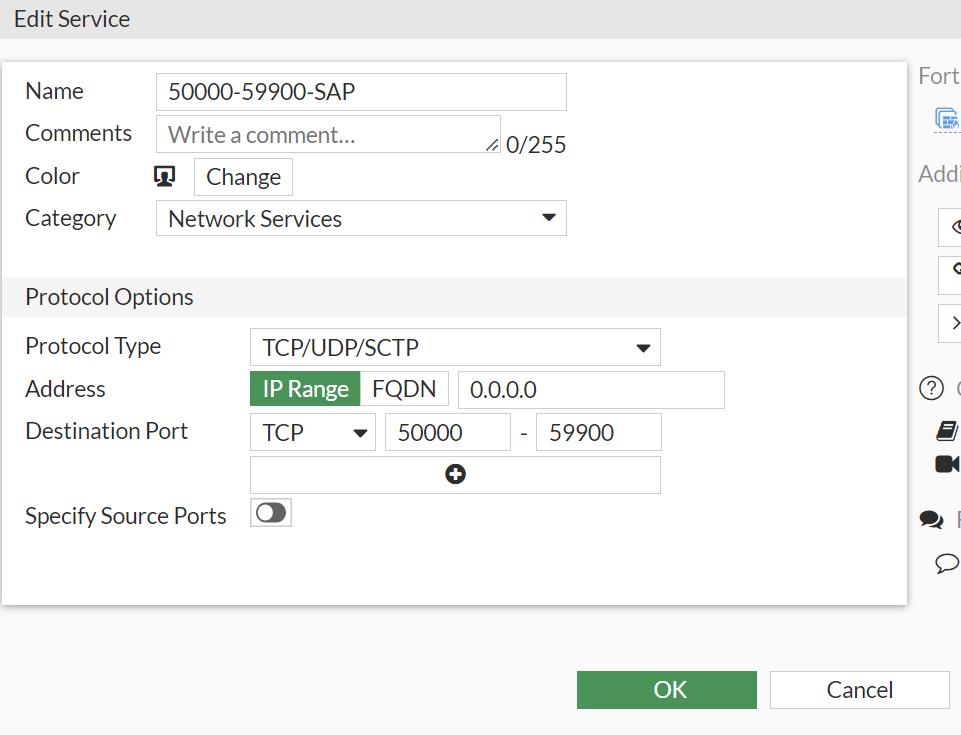Click the Change color button
This screenshot has width=961, height=735.
(x=243, y=177)
